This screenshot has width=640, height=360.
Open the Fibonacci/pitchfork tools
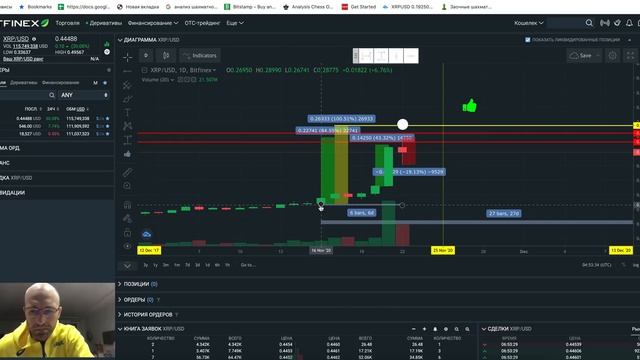[x=127, y=85]
